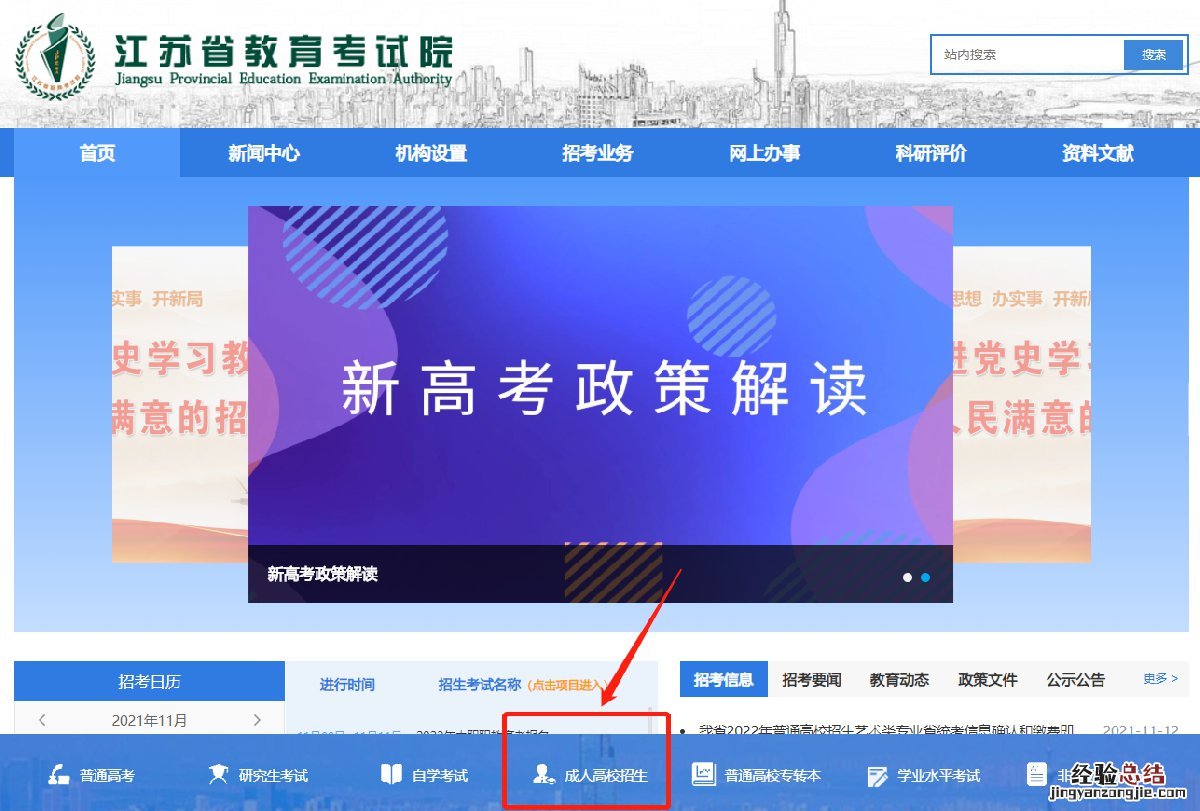Open the 资料文献 navigation menu
This screenshot has width=1200, height=811.
click(1098, 153)
